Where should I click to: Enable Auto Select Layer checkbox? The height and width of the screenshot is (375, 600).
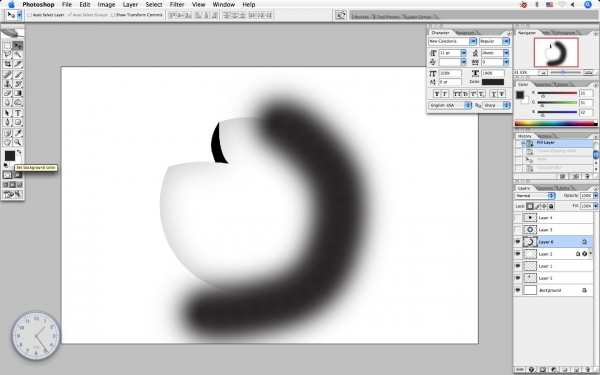tap(29, 15)
